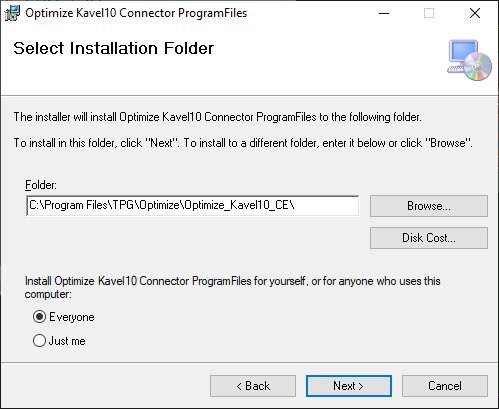Open the Disk Cost... dialog
The height and width of the screenshot is (409, 499).
click(x=429, y=238)
